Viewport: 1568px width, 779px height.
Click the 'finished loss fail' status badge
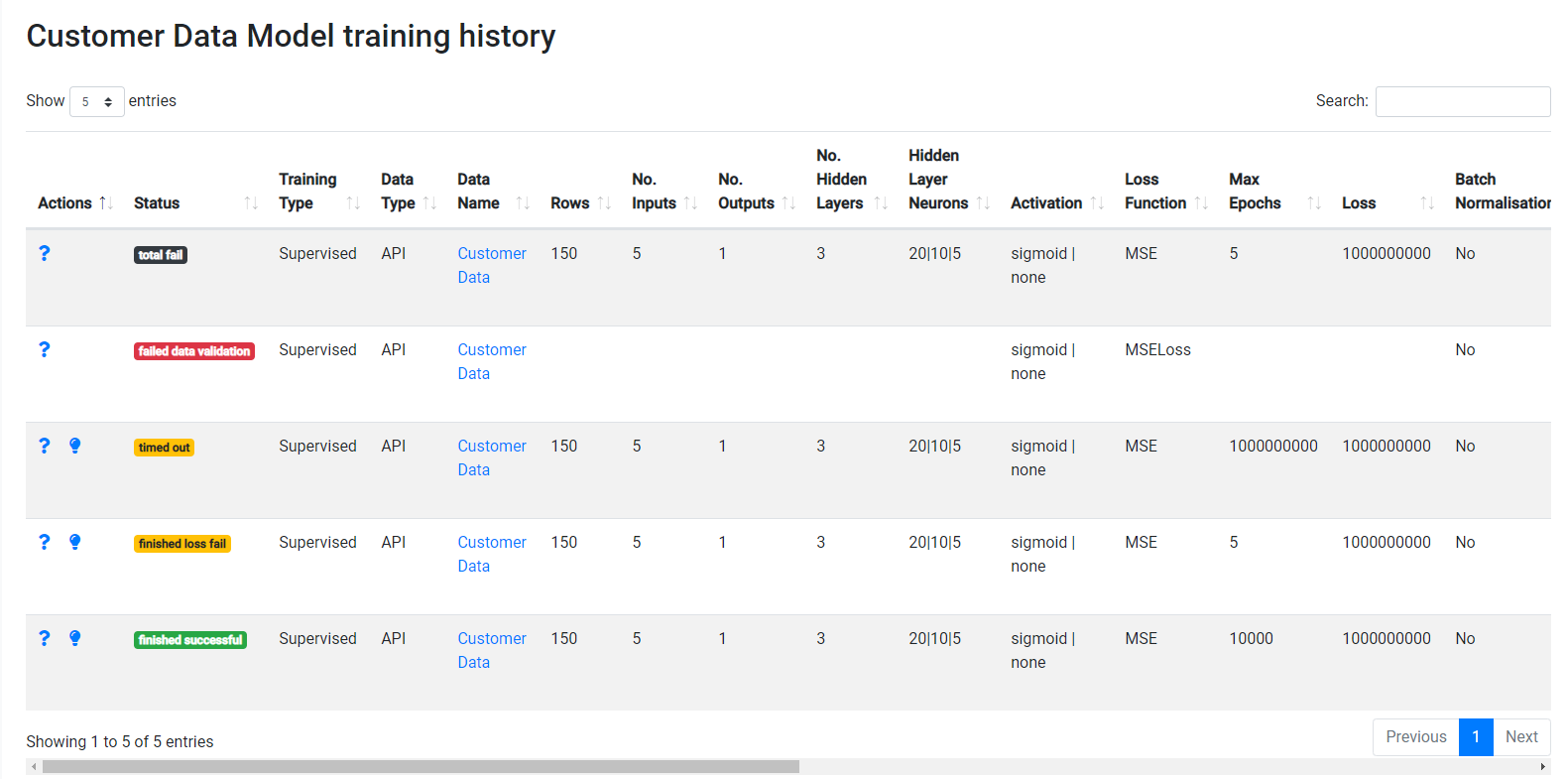pyautogui.click(x=182, y=544)
